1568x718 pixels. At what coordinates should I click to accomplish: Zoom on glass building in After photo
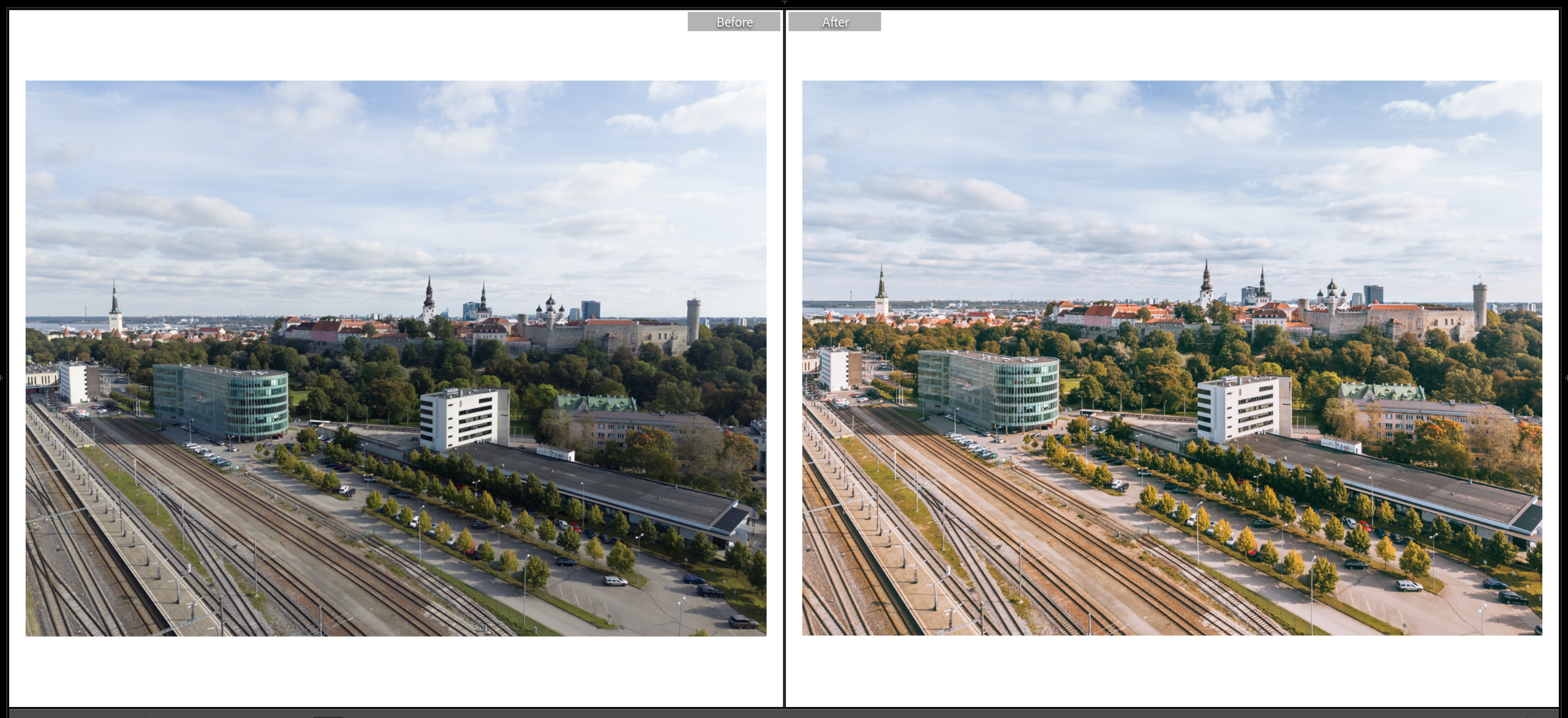[x=989, y=389]
